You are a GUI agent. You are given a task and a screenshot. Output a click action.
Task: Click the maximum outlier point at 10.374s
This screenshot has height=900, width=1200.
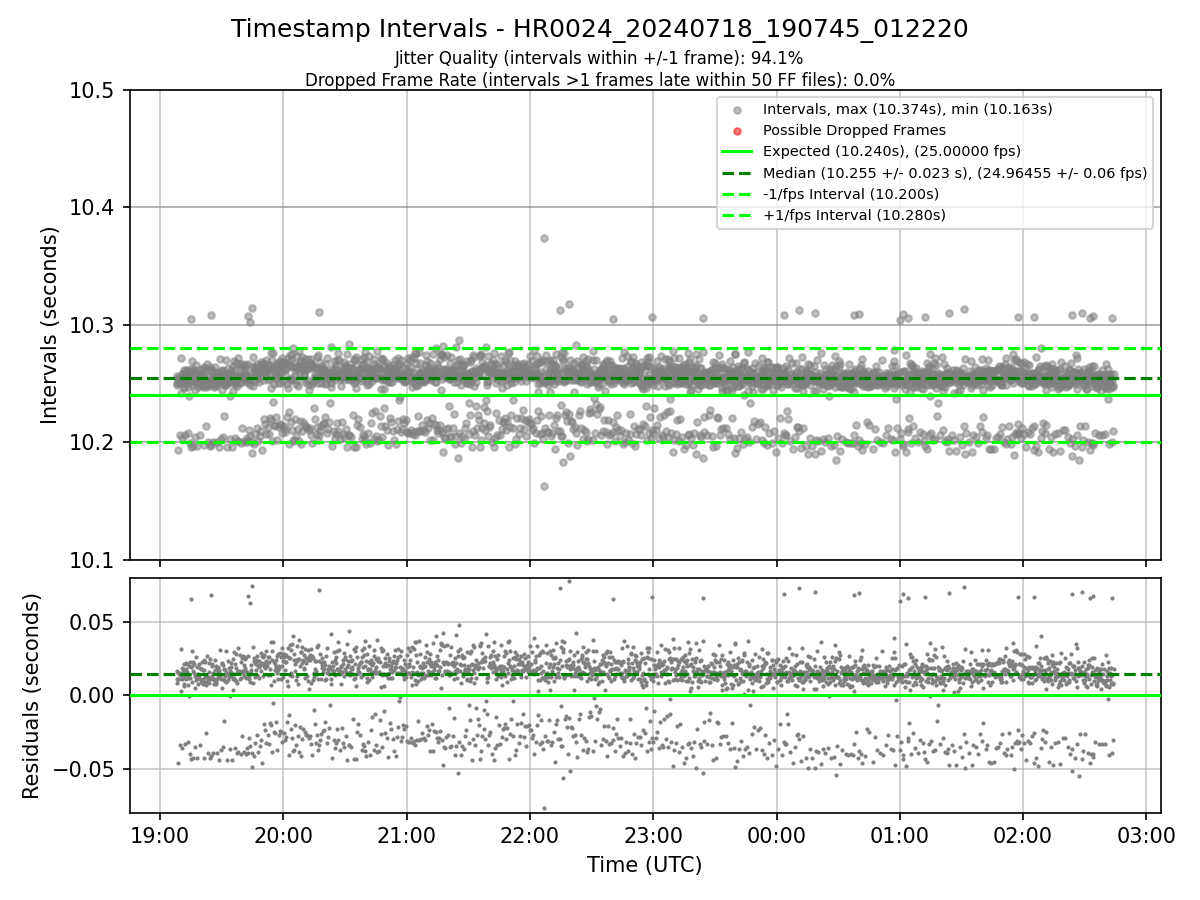(544, 238)
